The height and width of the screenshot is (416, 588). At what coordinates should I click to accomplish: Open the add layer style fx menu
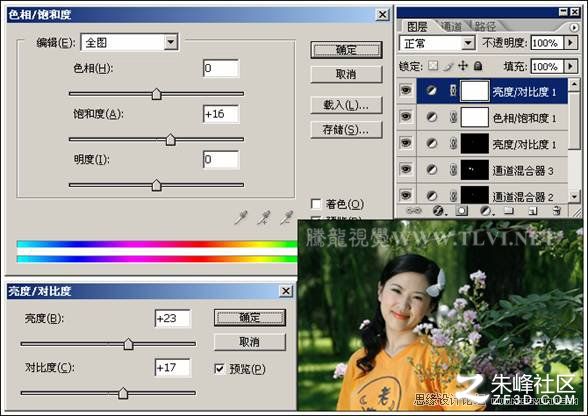pos(439,211)
